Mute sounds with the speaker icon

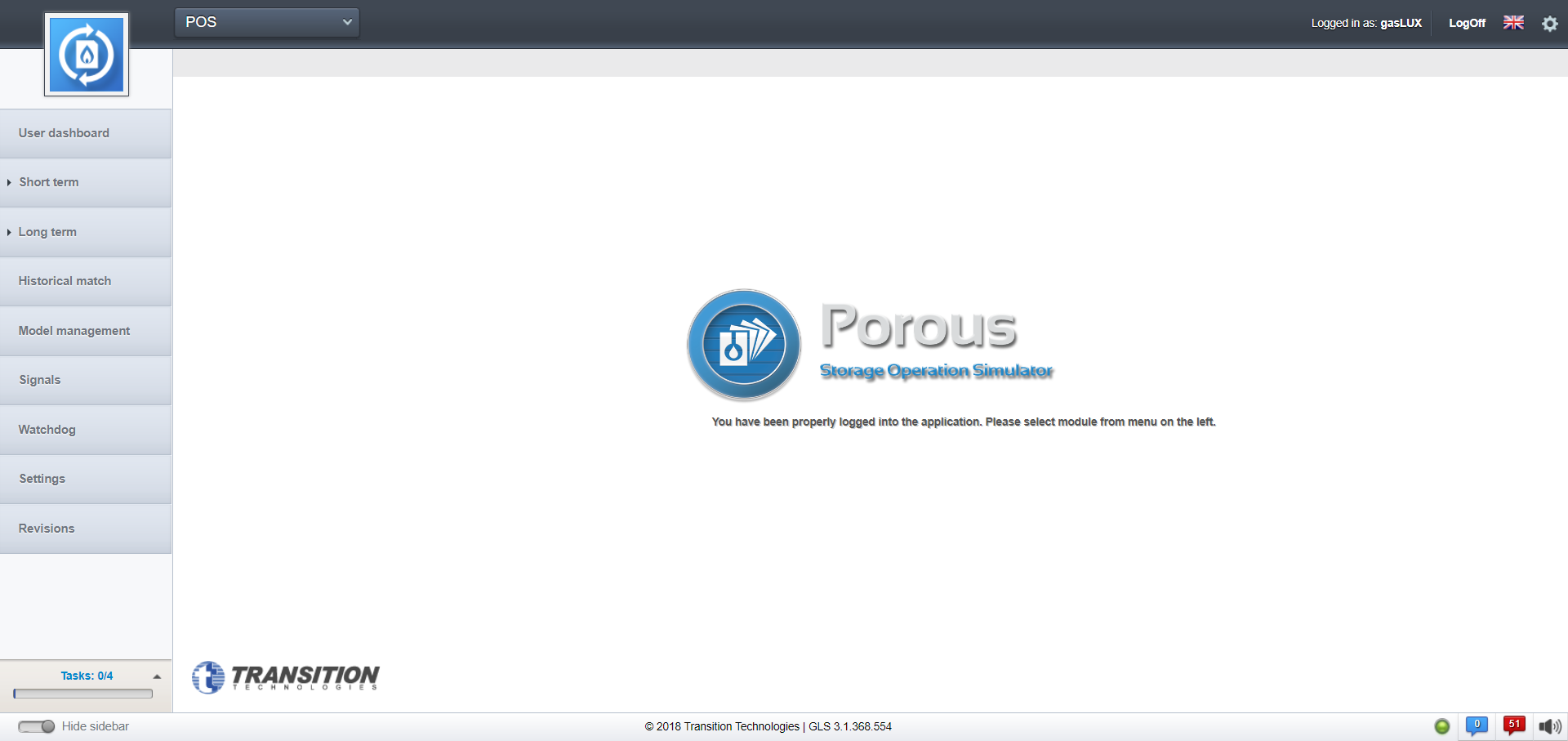tap(1549, 726)
